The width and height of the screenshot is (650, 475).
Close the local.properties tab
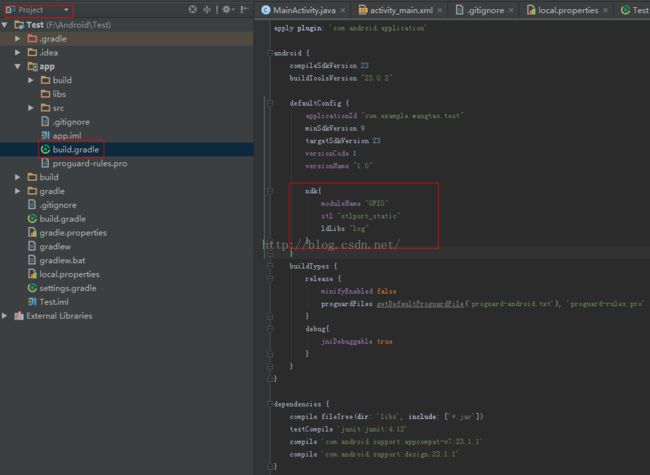[605, 10]
